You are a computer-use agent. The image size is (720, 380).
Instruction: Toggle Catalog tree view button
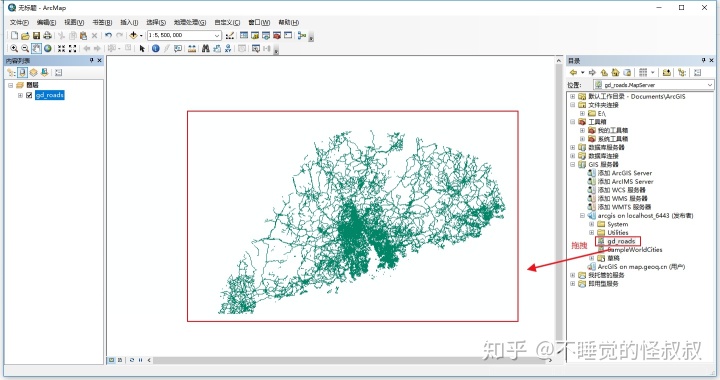click(x=682, y=73)
